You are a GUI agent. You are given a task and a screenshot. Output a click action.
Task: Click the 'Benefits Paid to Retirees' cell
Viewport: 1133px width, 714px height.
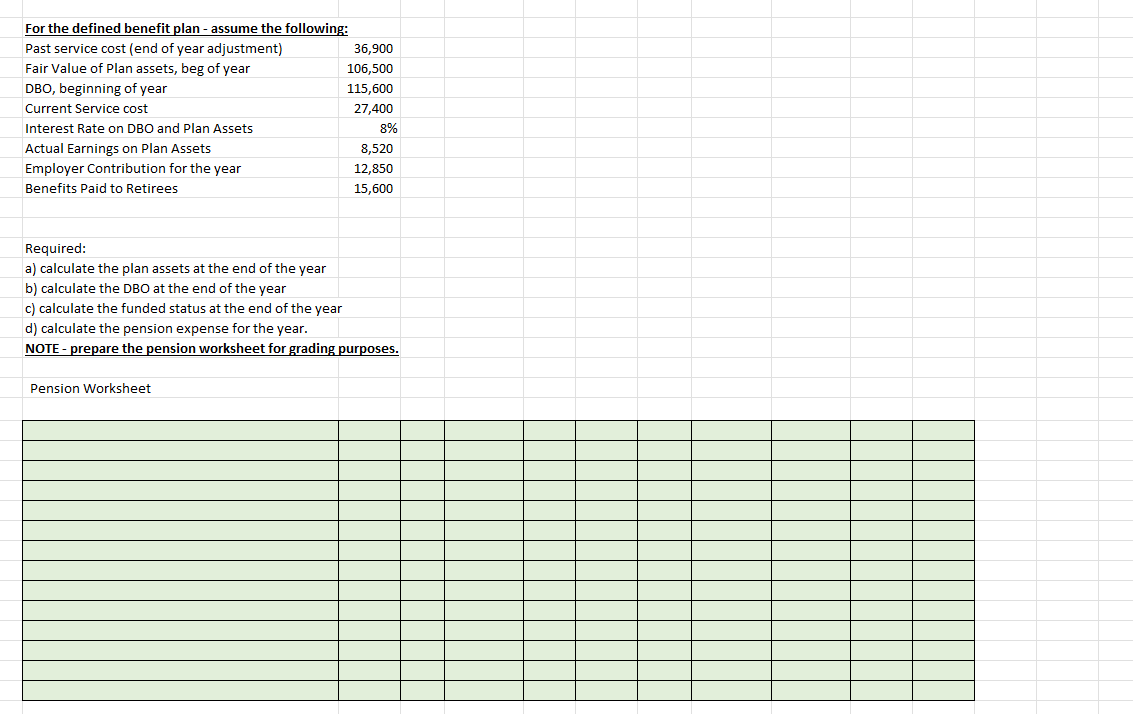(103, 188)
